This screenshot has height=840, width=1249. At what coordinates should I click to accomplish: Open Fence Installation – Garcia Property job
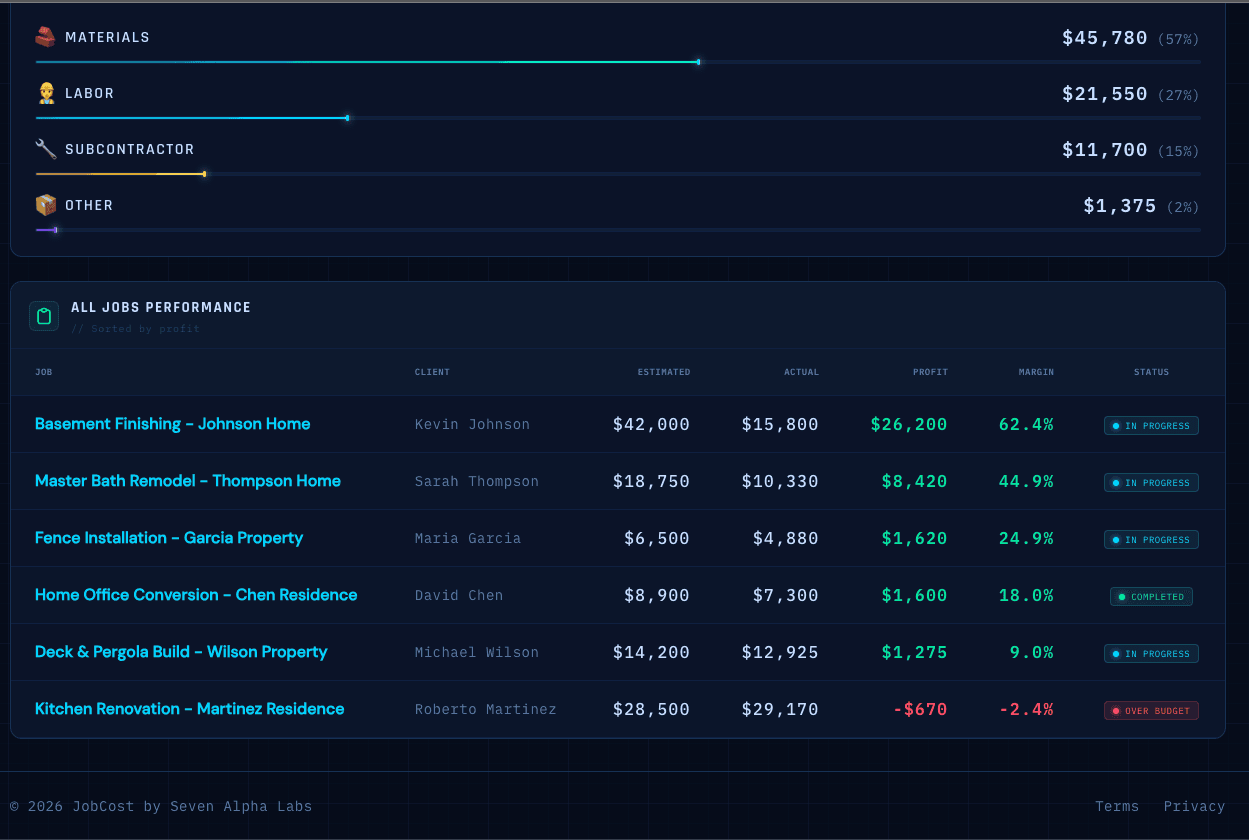coord(168,538)
